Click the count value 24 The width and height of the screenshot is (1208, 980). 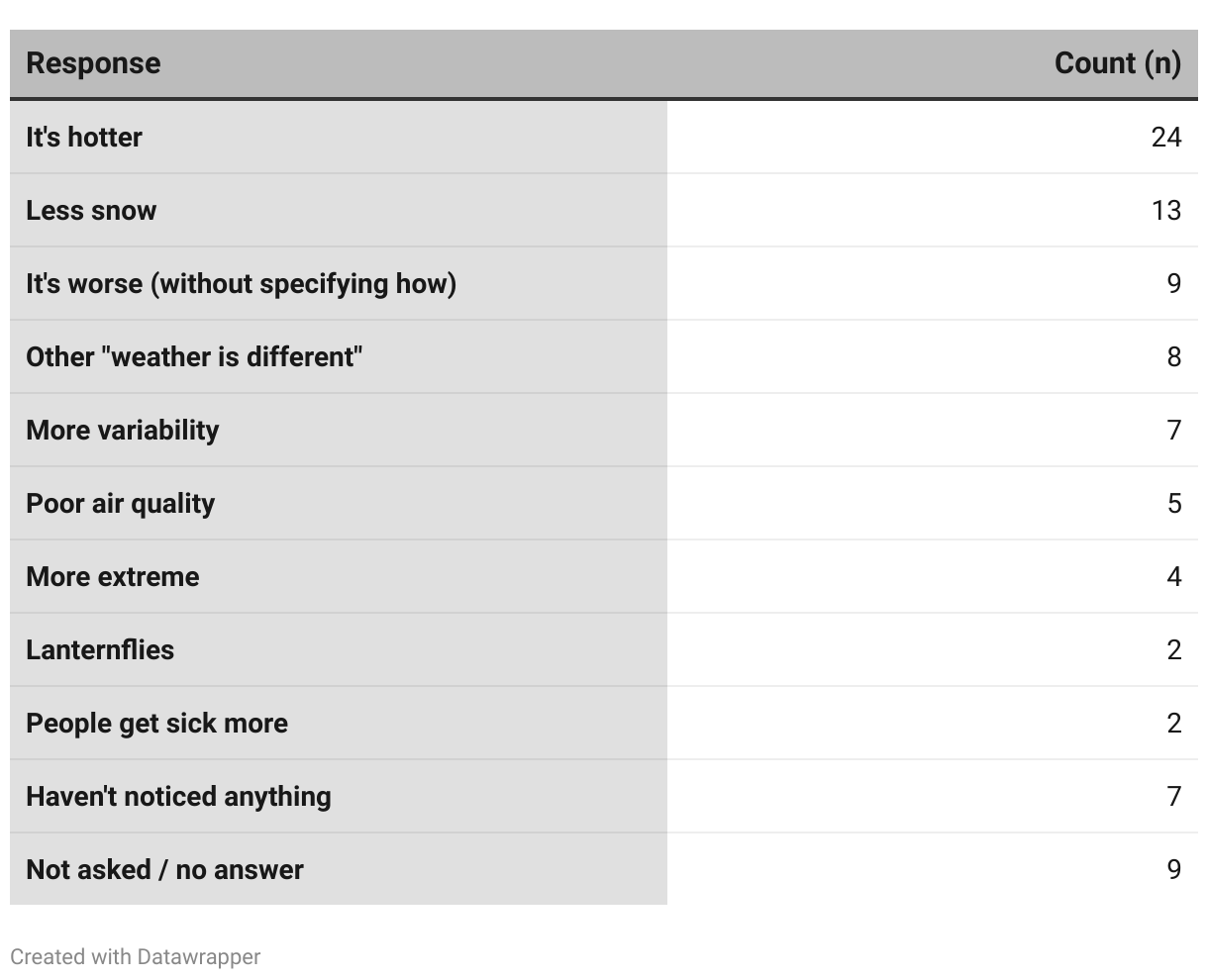(x=1165, y=137)
